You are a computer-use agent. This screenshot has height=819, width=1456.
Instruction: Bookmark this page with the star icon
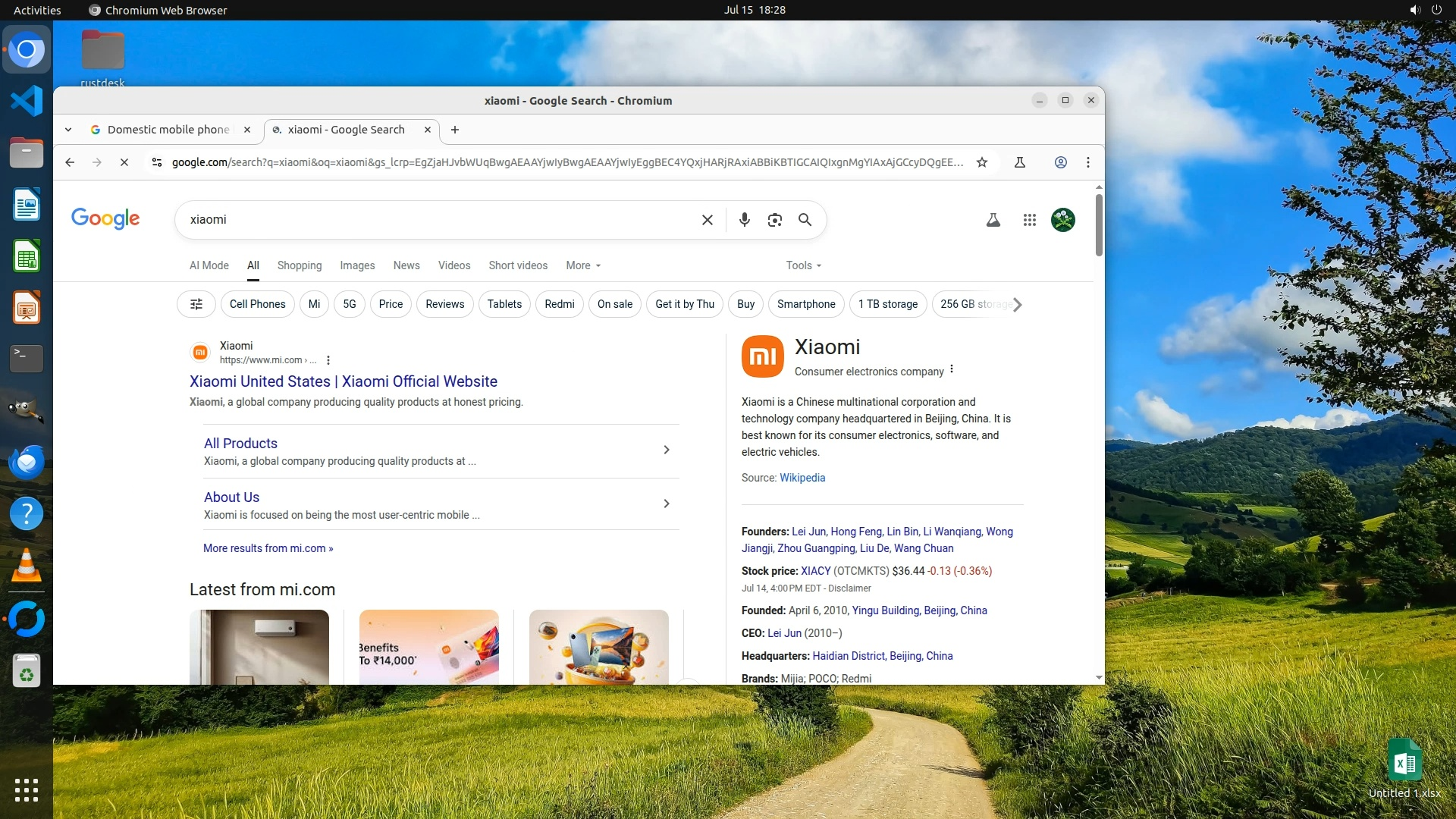(x=982, y=162)
